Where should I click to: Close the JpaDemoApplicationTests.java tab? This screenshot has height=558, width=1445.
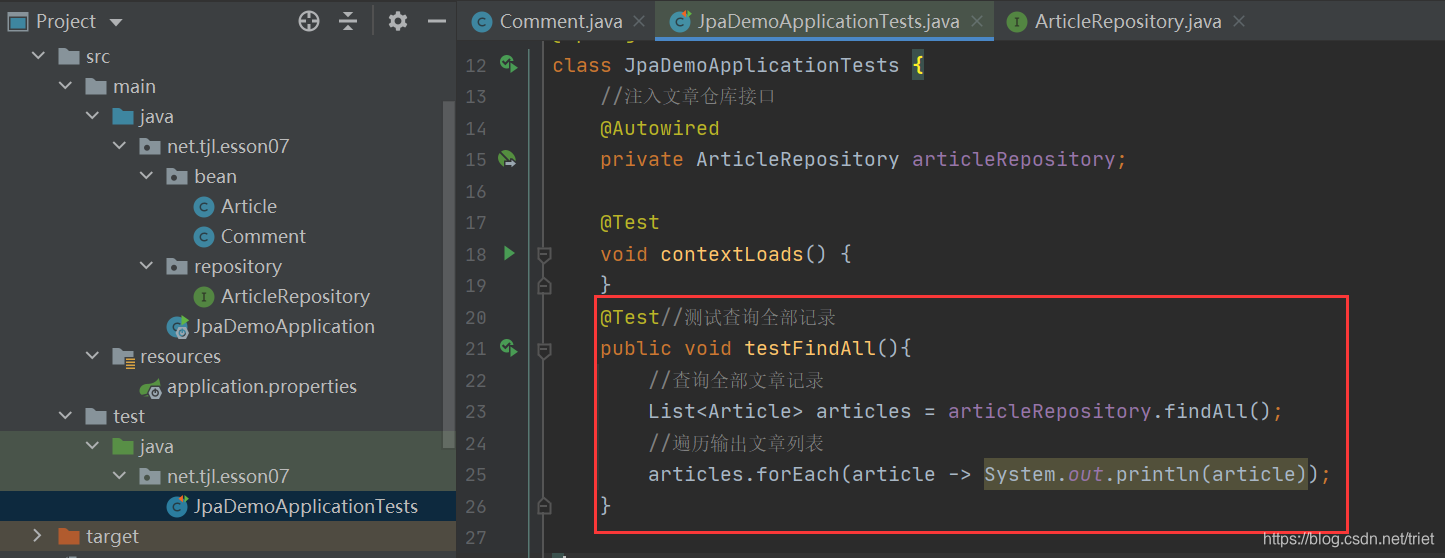977,21
